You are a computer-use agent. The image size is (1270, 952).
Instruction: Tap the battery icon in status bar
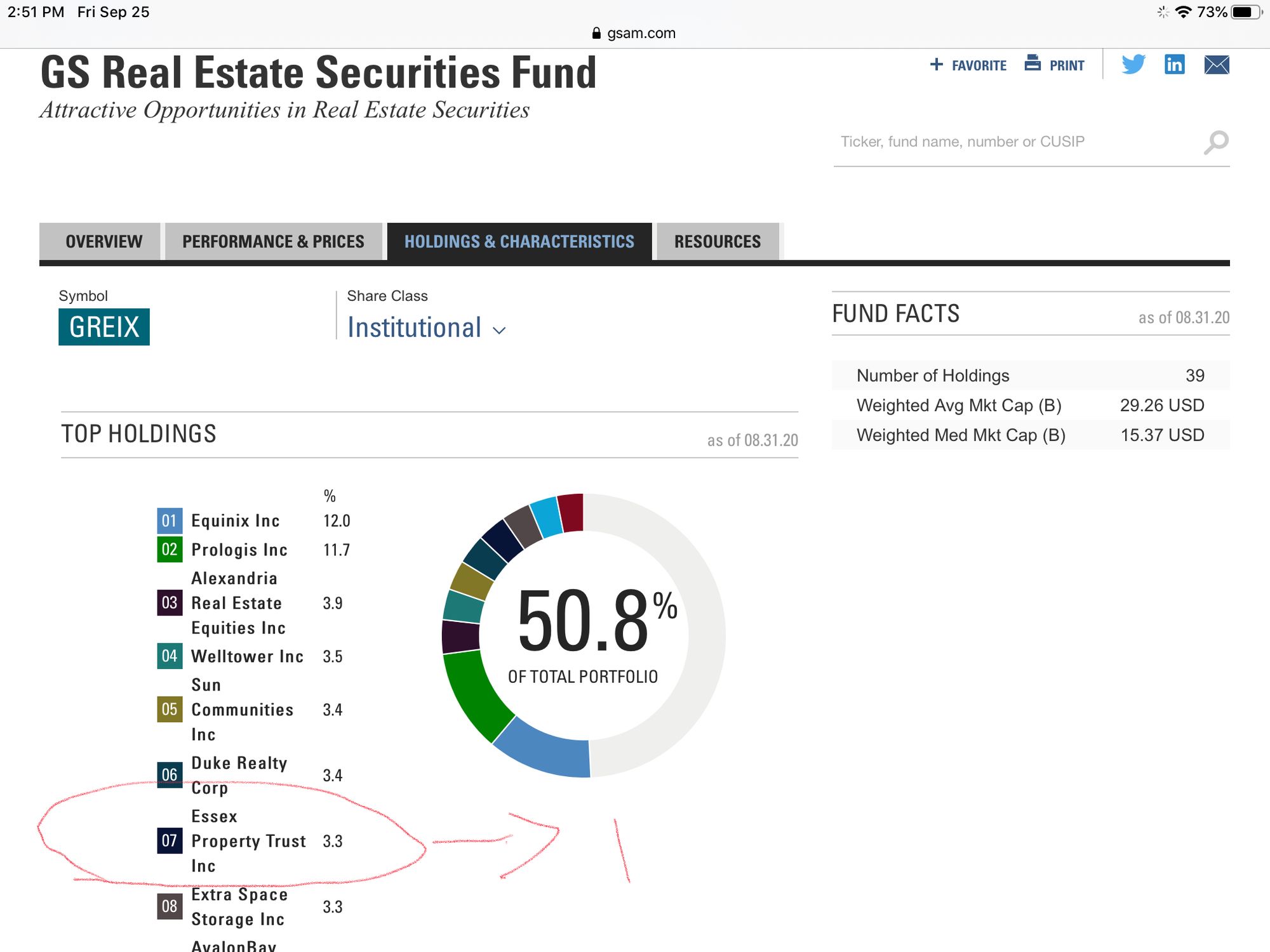pyautogui.click(x=1245, y=12)
